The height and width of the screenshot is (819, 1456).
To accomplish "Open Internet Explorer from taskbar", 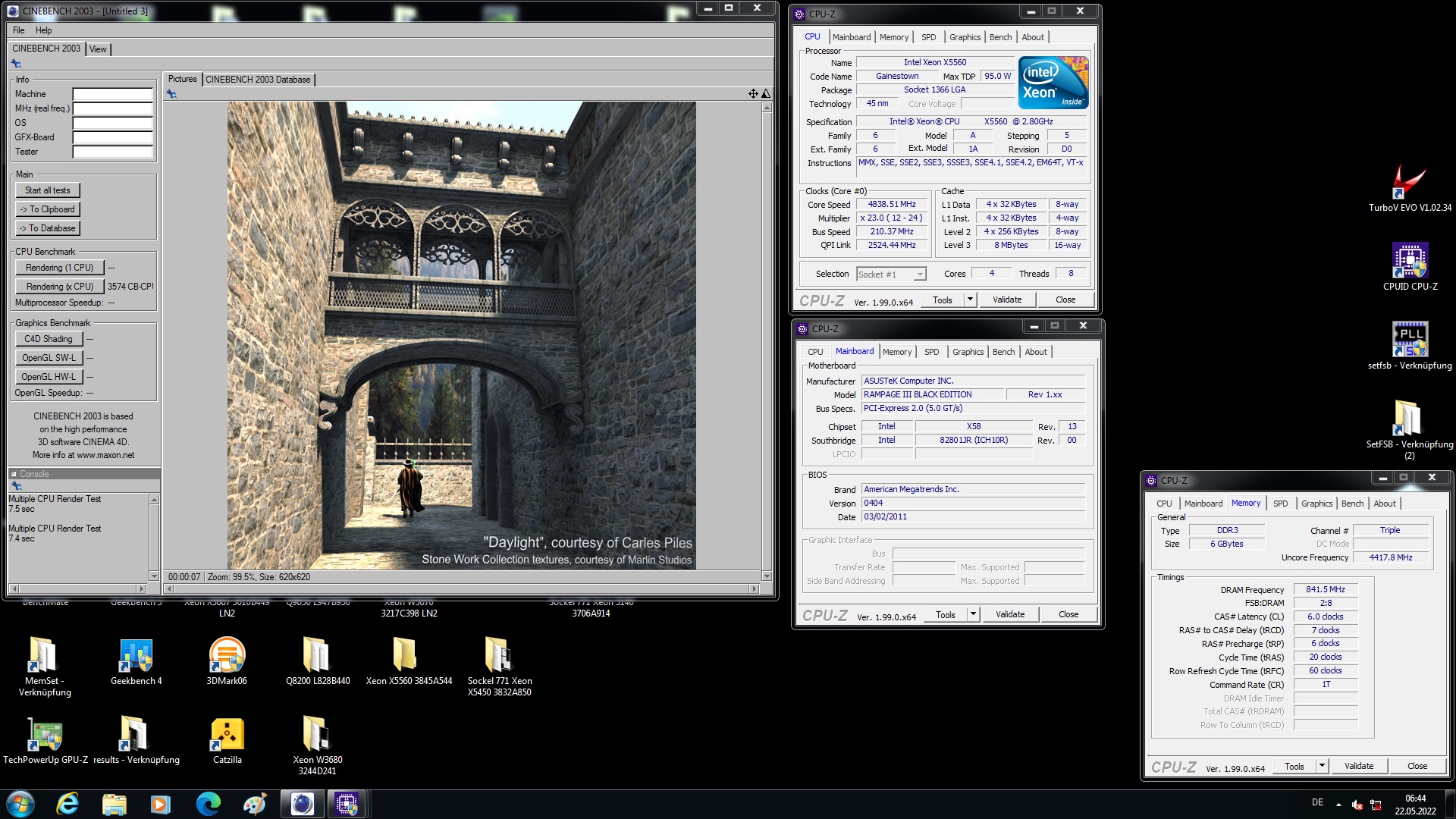I will 67,804.
